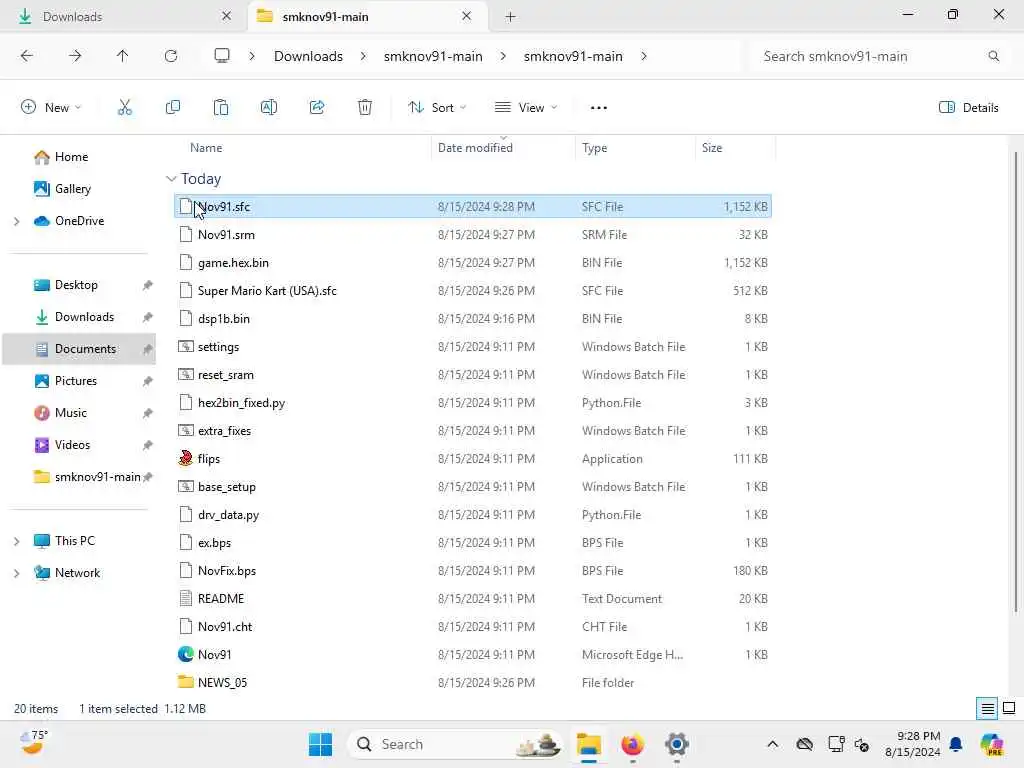Expand the This PC tree node
Image resolution: width=1024 pixels, height=768 pixels.
pyautogui.click(x=16, y=541)
